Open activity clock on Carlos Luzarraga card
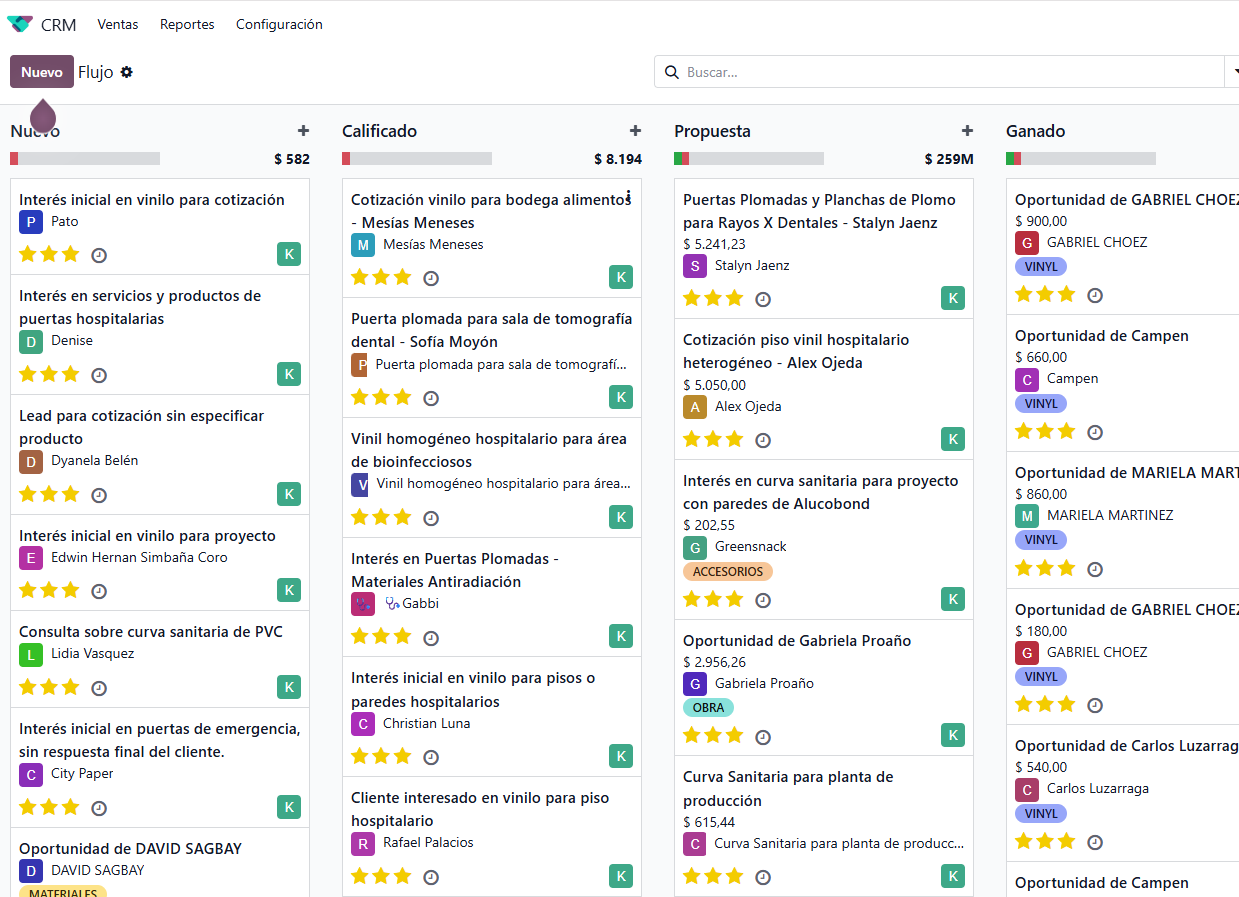The image size is (1239, 897). coord(1095,842)
